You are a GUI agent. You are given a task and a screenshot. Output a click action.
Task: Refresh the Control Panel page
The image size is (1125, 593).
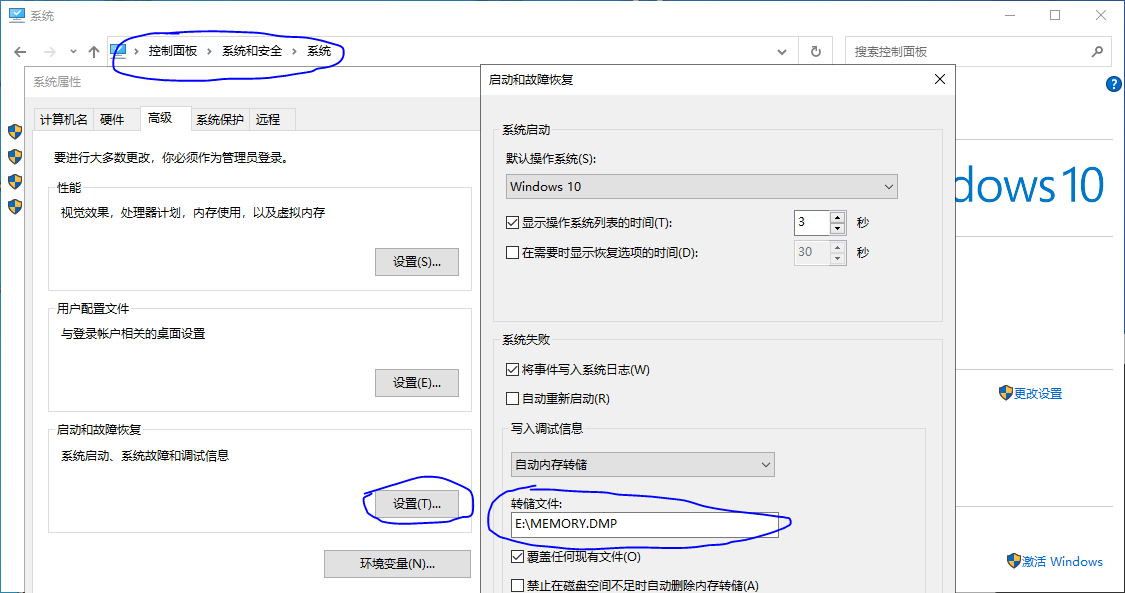pyautogui.click(x=815, y=52)
